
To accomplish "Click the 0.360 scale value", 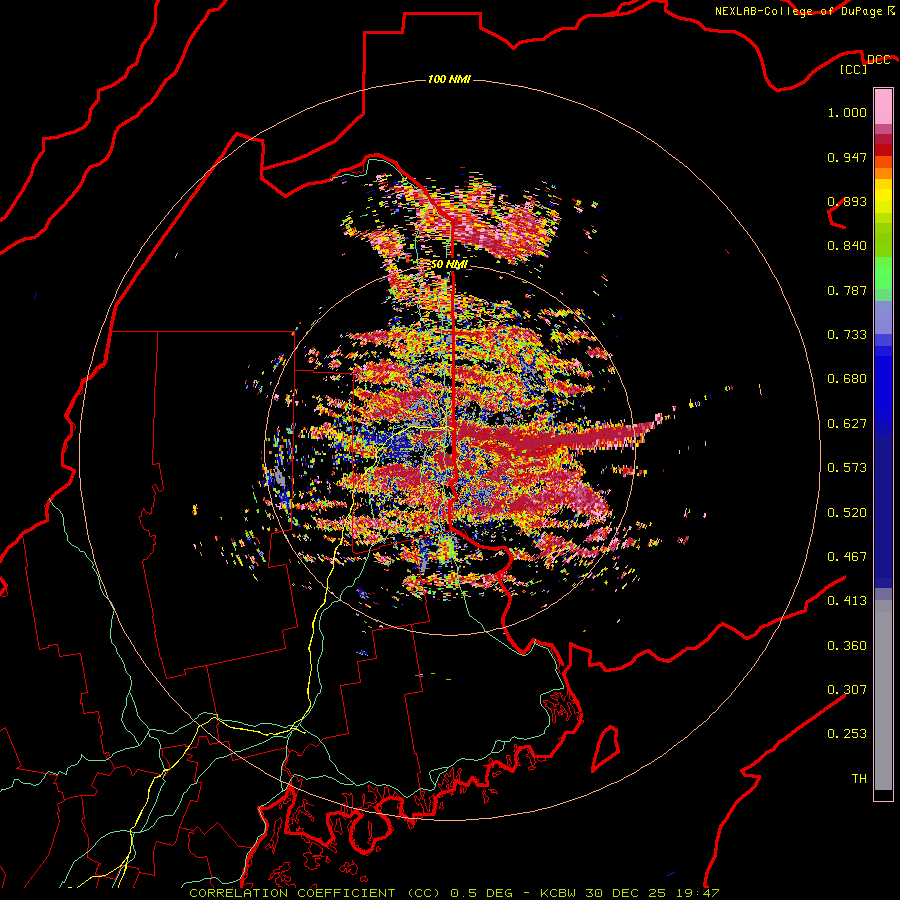I will [847, 646].
